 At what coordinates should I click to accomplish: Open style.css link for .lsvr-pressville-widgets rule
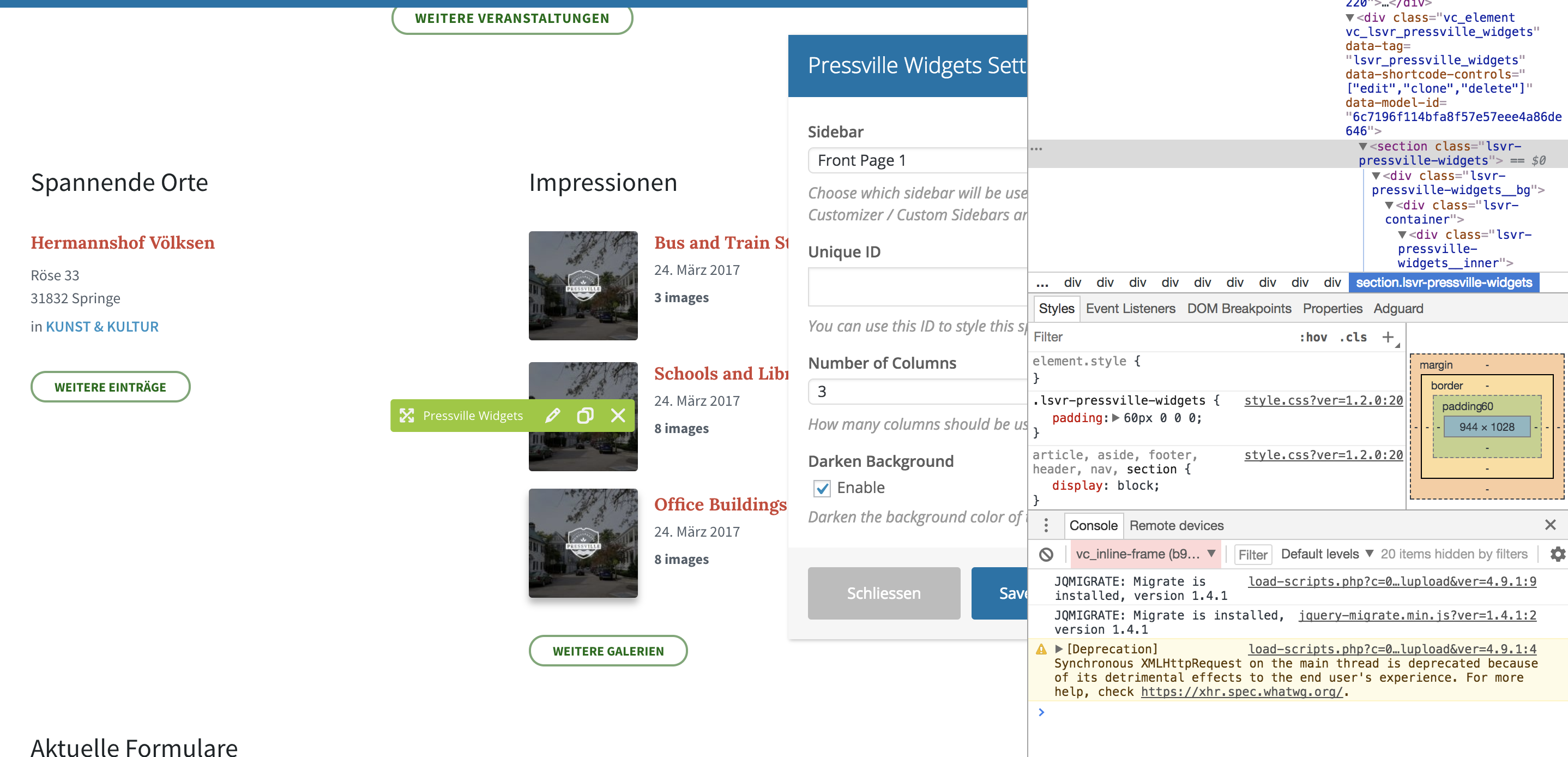pyautogui.click(x=1323, y=400)
